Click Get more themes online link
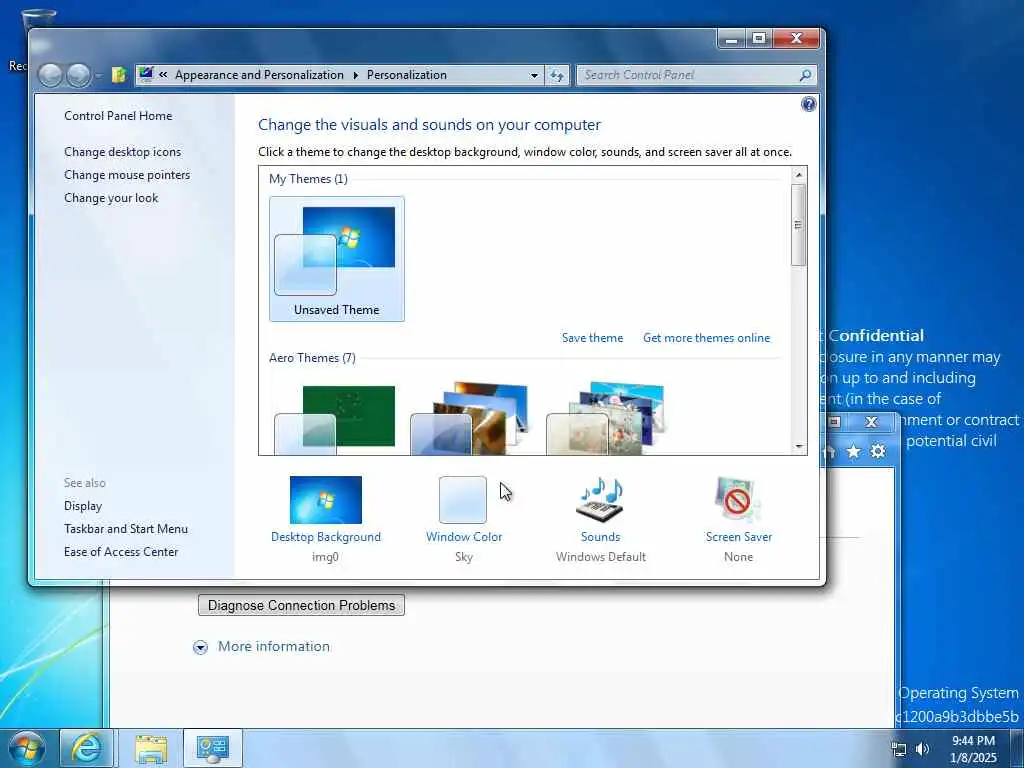Image resolution: width=1024 pixels, height=768 pixels. (707, 338)
